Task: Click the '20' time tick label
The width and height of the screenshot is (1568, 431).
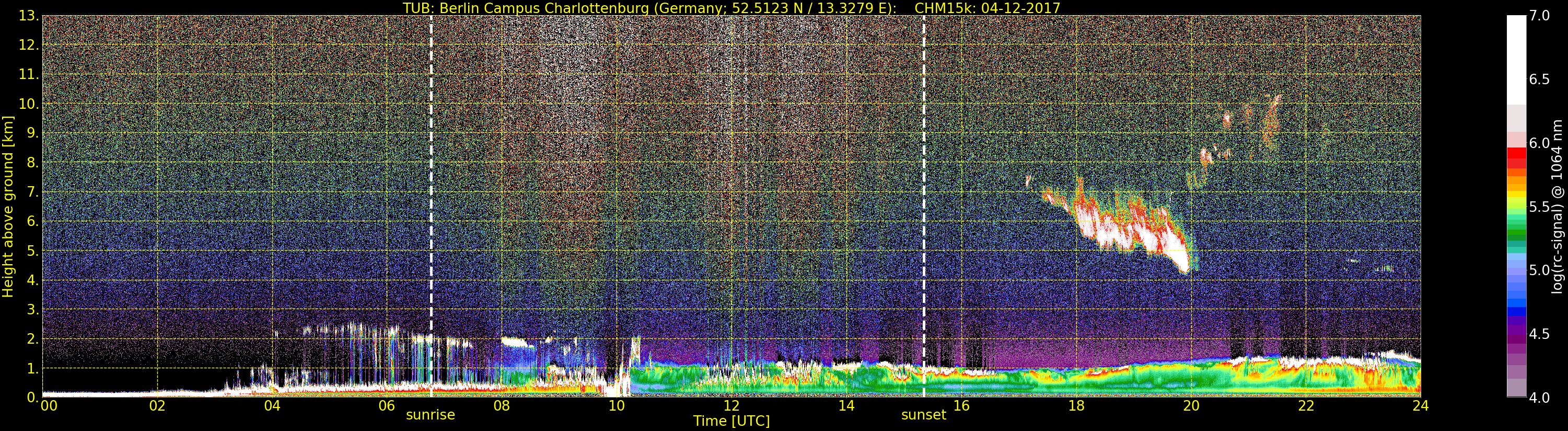Action: point(1191,405)
